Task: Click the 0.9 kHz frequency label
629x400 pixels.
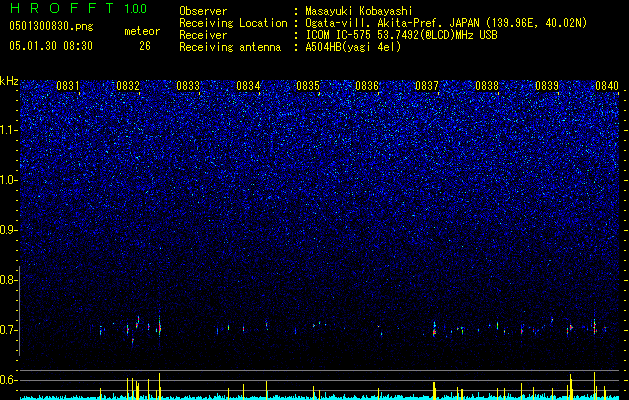Action: tap(9, 230)
